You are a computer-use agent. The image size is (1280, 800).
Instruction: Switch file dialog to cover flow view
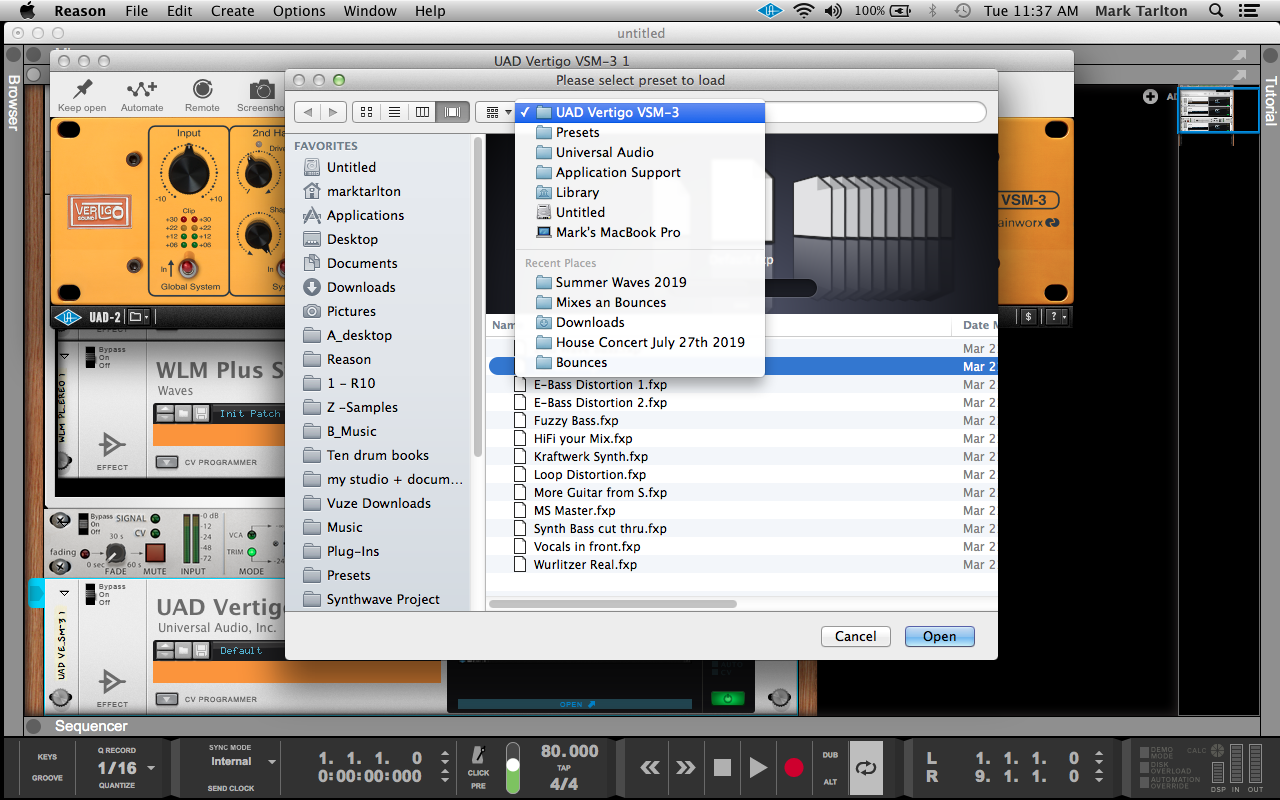pos(451,112)
